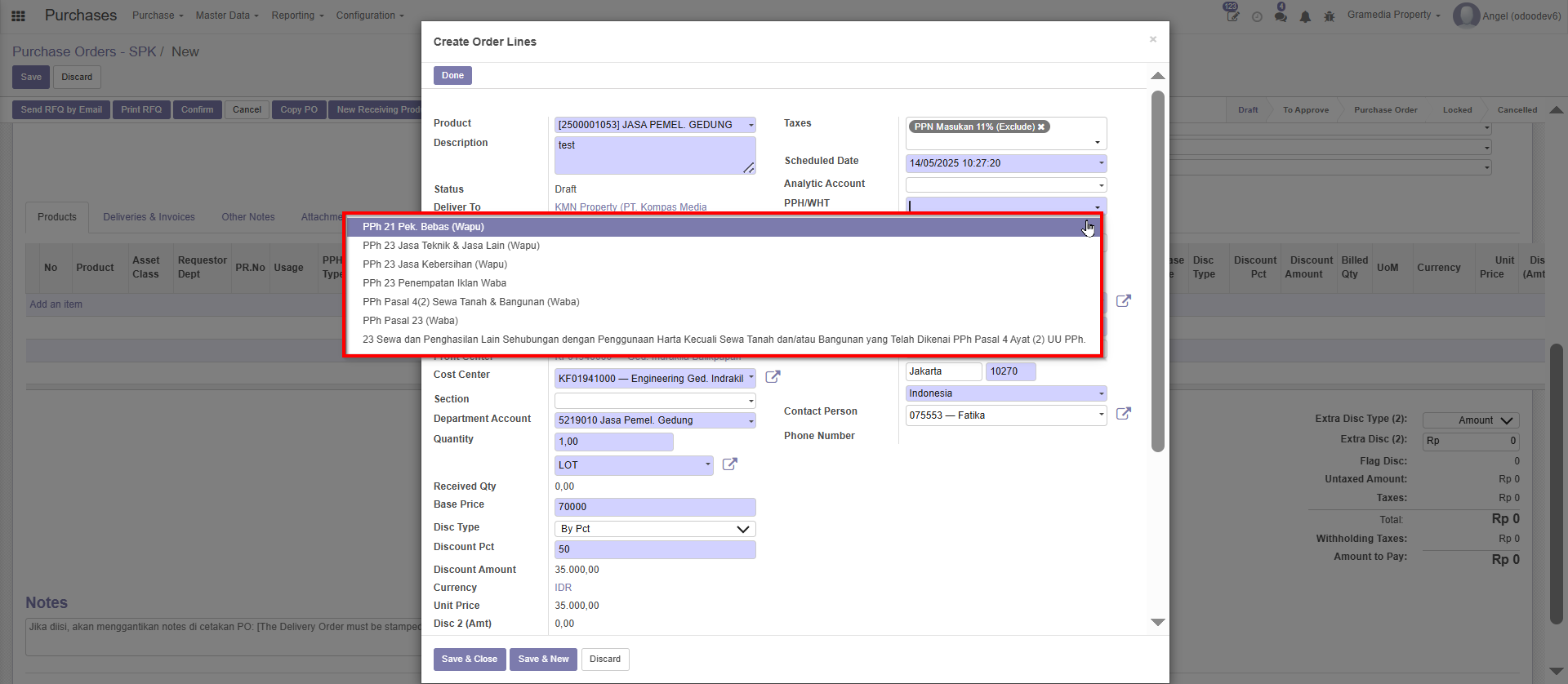Open external link next to LOT unit
The width and height of the screenshot is (1568, 684).
click(730, 464)
